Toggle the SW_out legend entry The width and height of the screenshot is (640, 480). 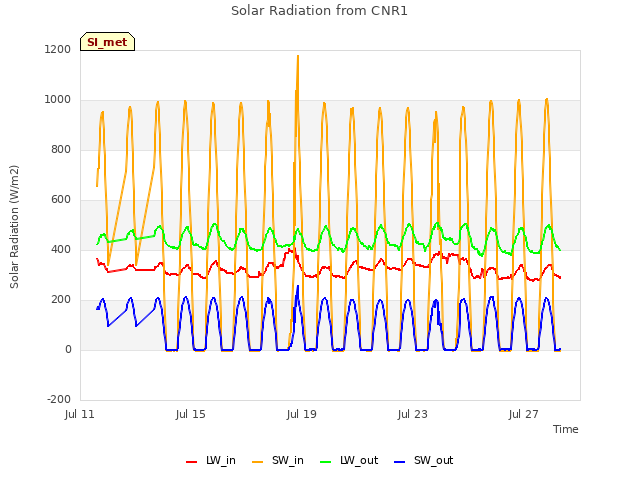tap(424, 460)
